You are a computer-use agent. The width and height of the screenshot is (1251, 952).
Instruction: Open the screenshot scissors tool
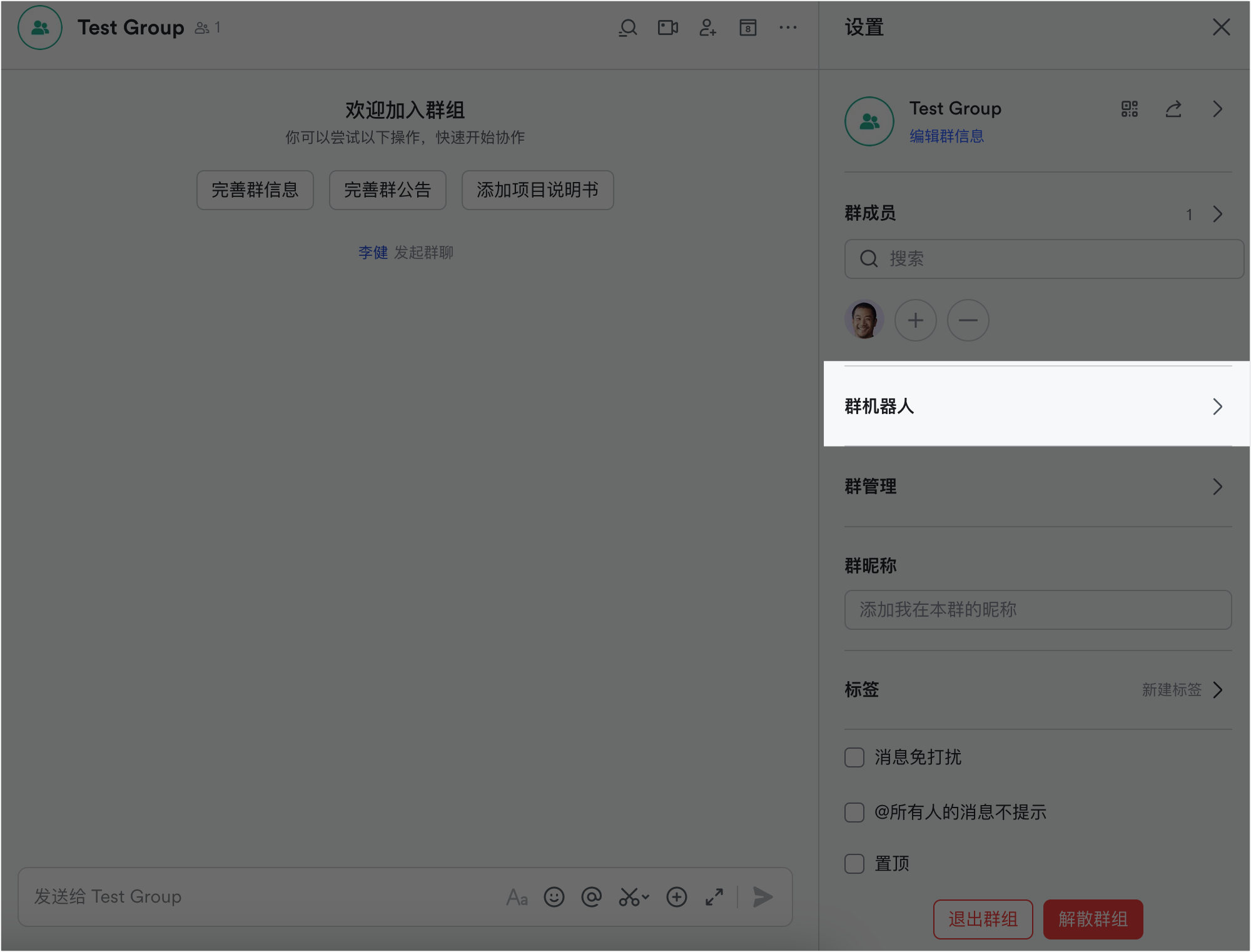[x=629, y=897]
